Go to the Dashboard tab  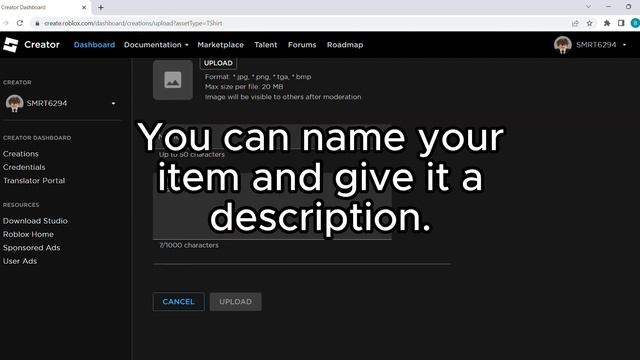[x=94, y=45]
